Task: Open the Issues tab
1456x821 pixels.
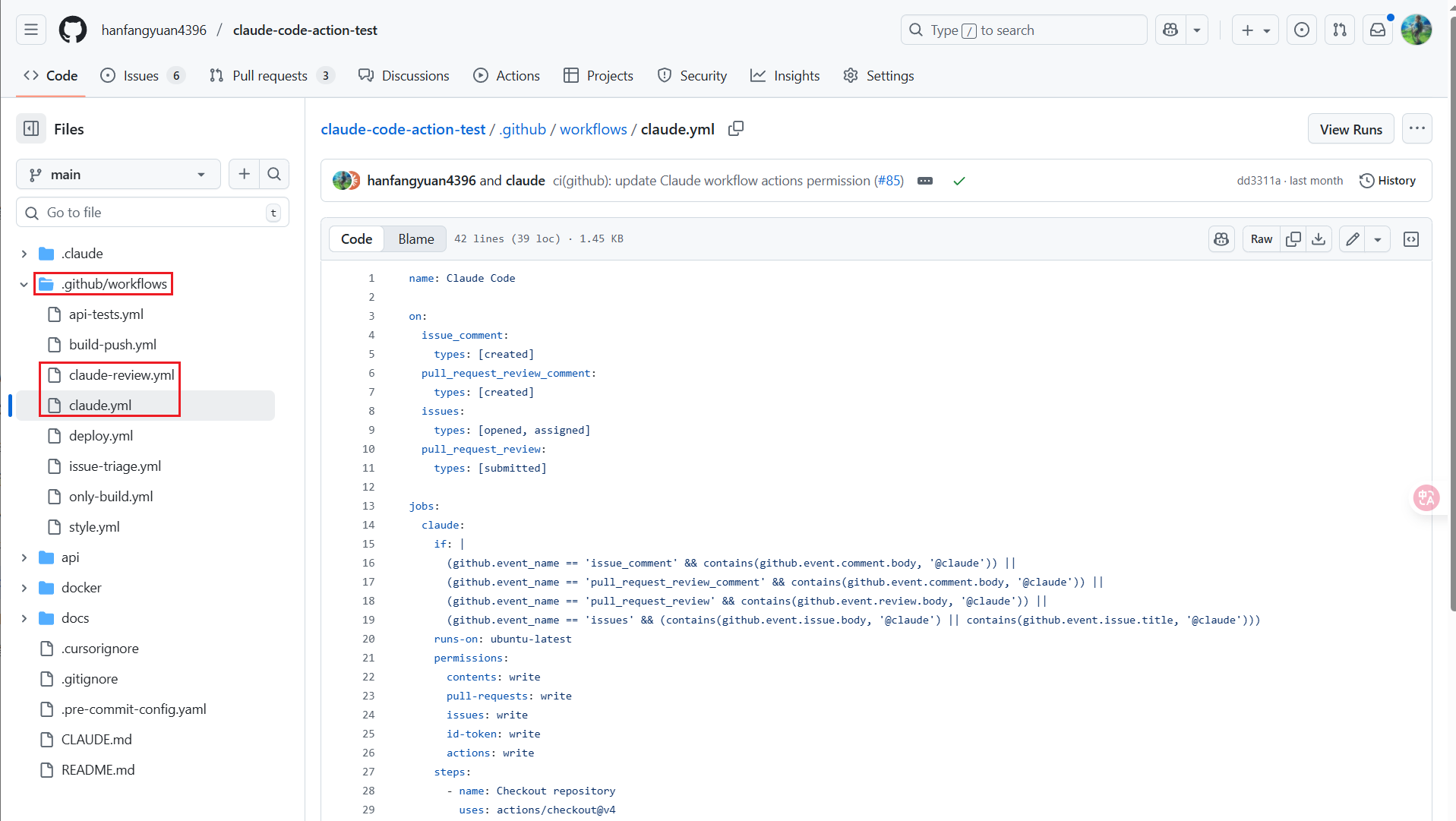Action: tap(143, 75)
